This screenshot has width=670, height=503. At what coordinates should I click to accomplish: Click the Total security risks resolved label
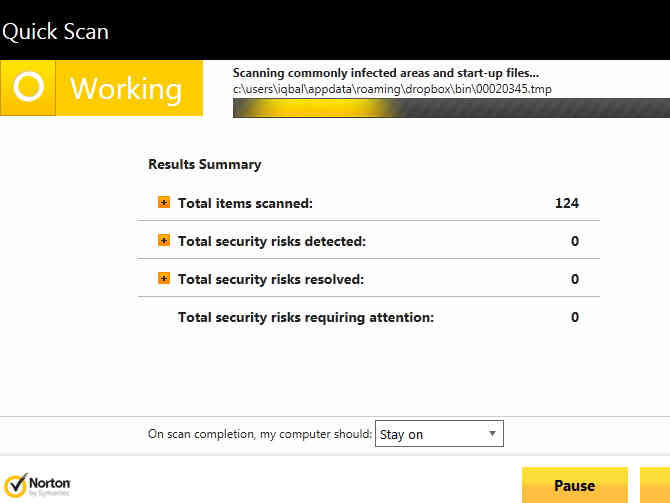[270, 279]
